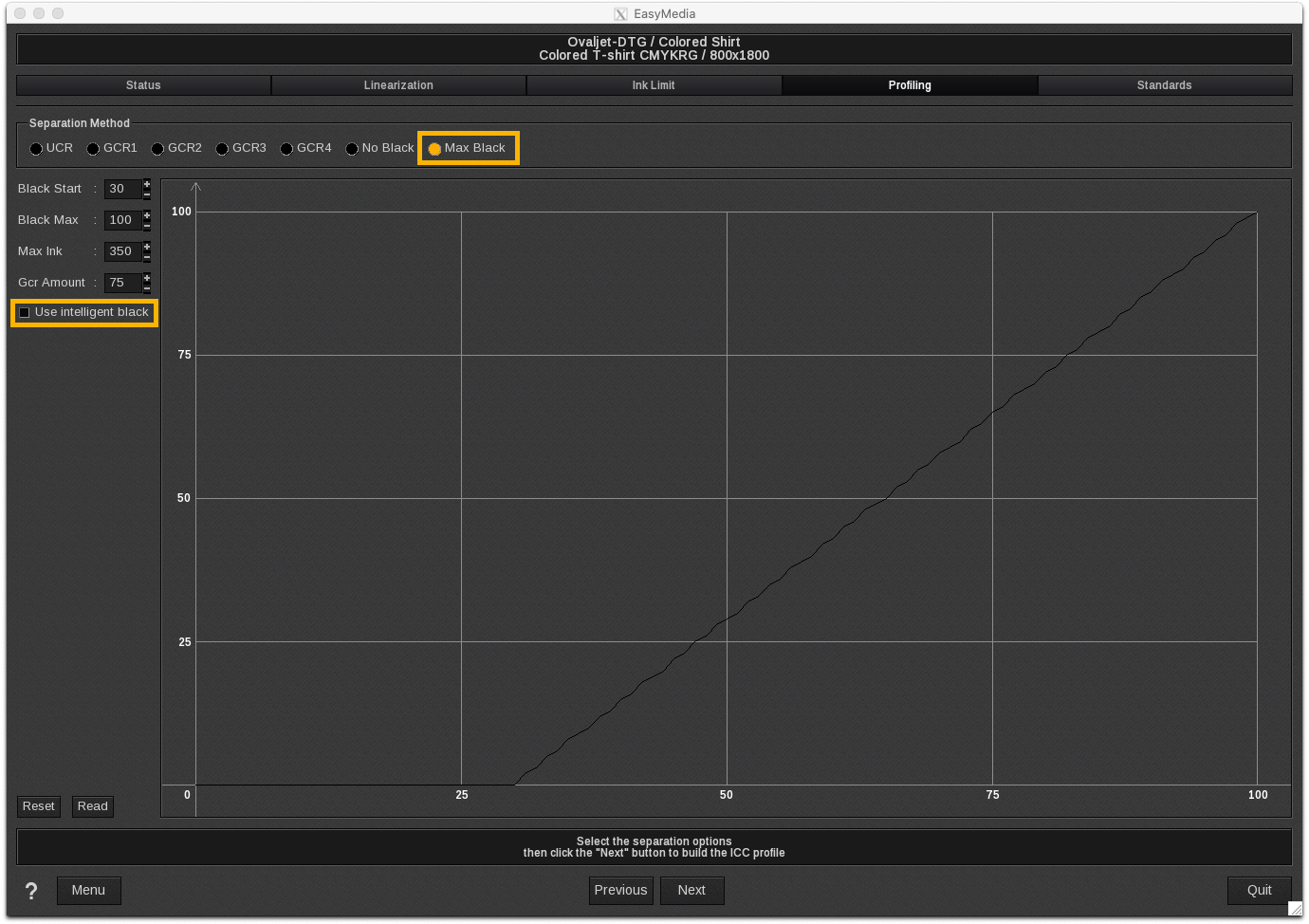Select No Black separation method
1309x924 pixels.
[x=352, y=149]
